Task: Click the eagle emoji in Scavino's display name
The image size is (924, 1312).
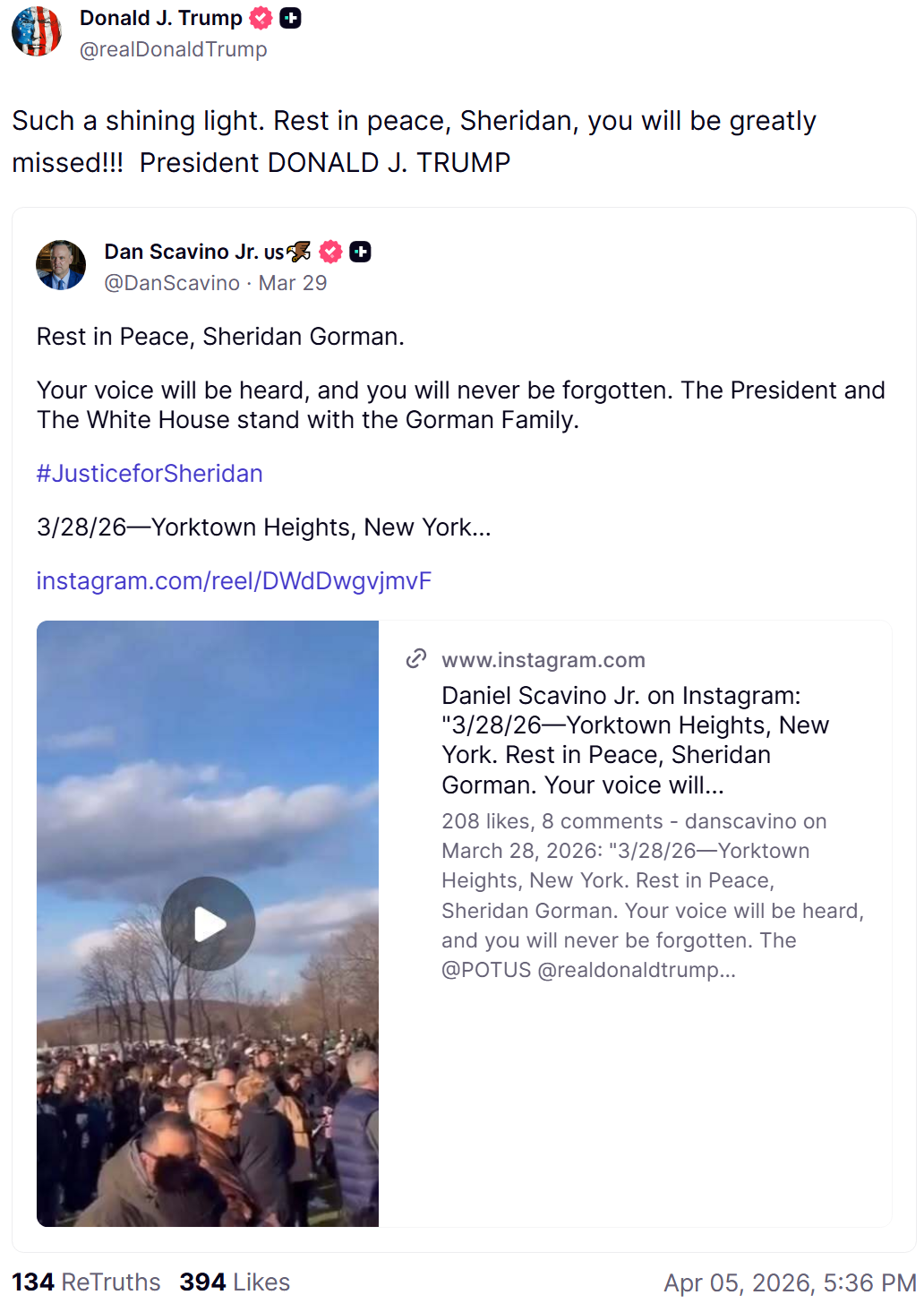Action: pos(299,253)
